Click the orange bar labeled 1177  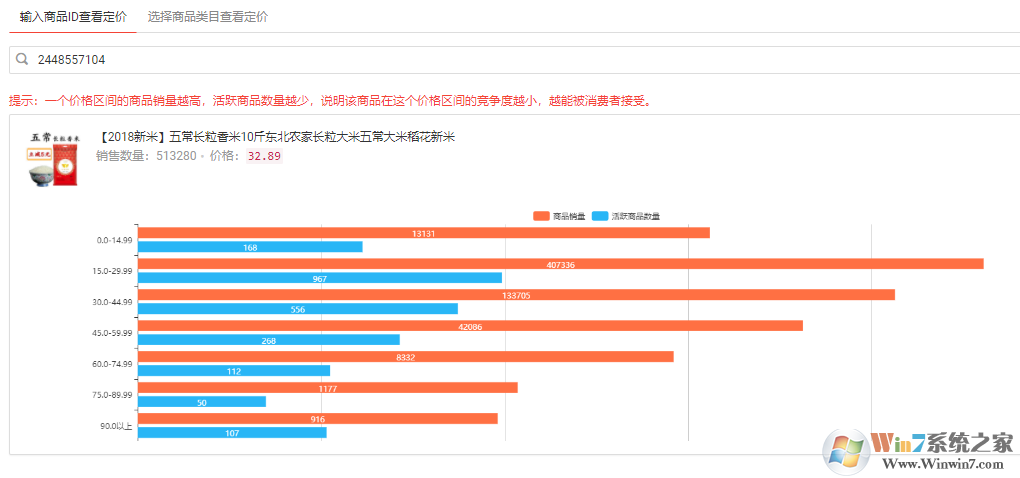(x=328, y=388)
